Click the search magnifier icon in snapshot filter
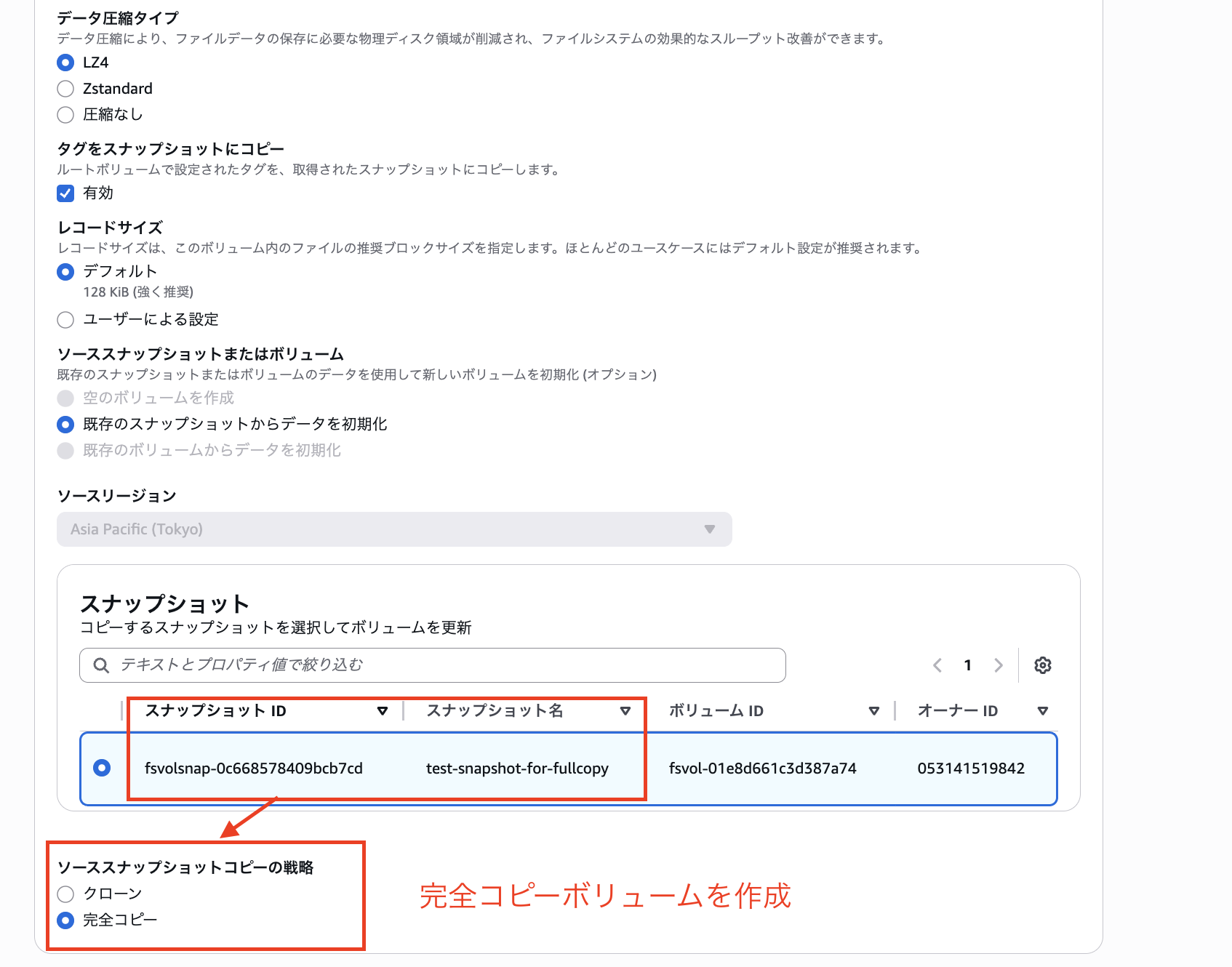The height and width of the screenshot is (967, 1232). pos(102,665)
